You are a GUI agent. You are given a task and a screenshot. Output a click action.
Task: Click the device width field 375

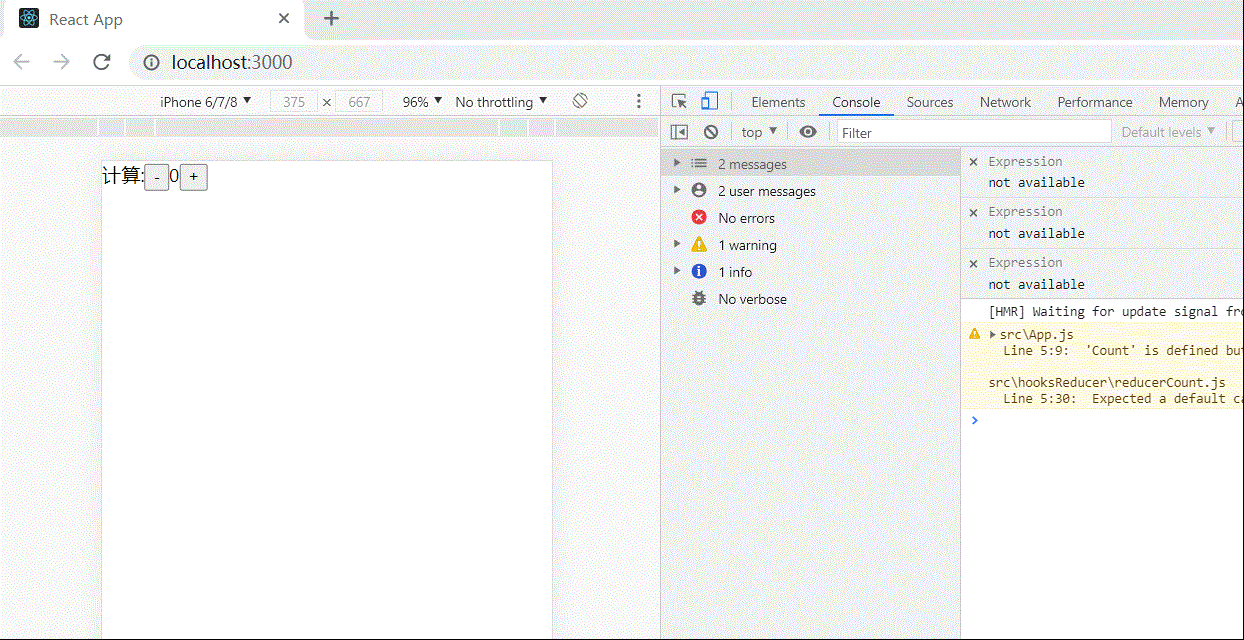click(294, 102)
